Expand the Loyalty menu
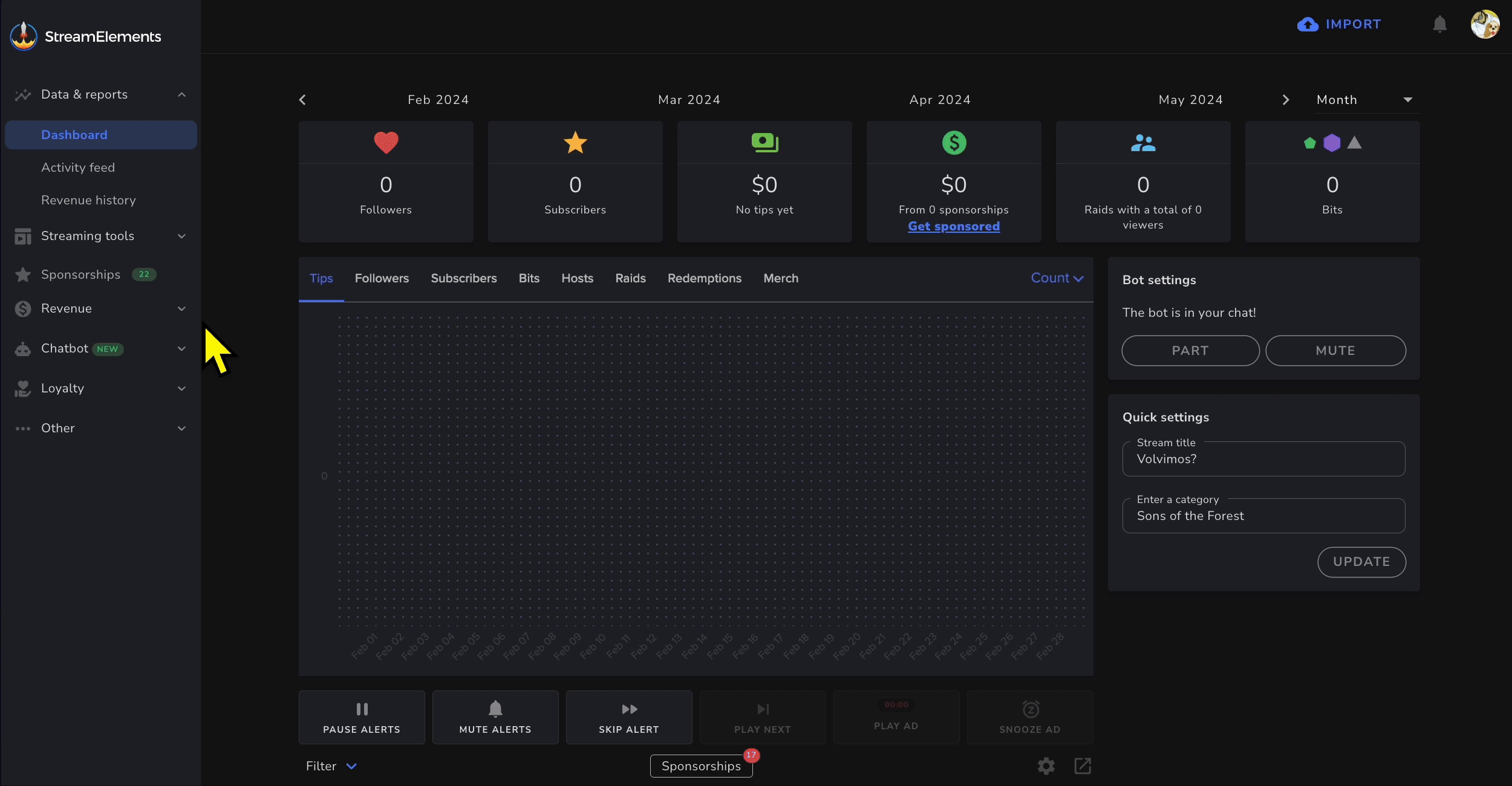1512x786 pixels. click(181, 388)
